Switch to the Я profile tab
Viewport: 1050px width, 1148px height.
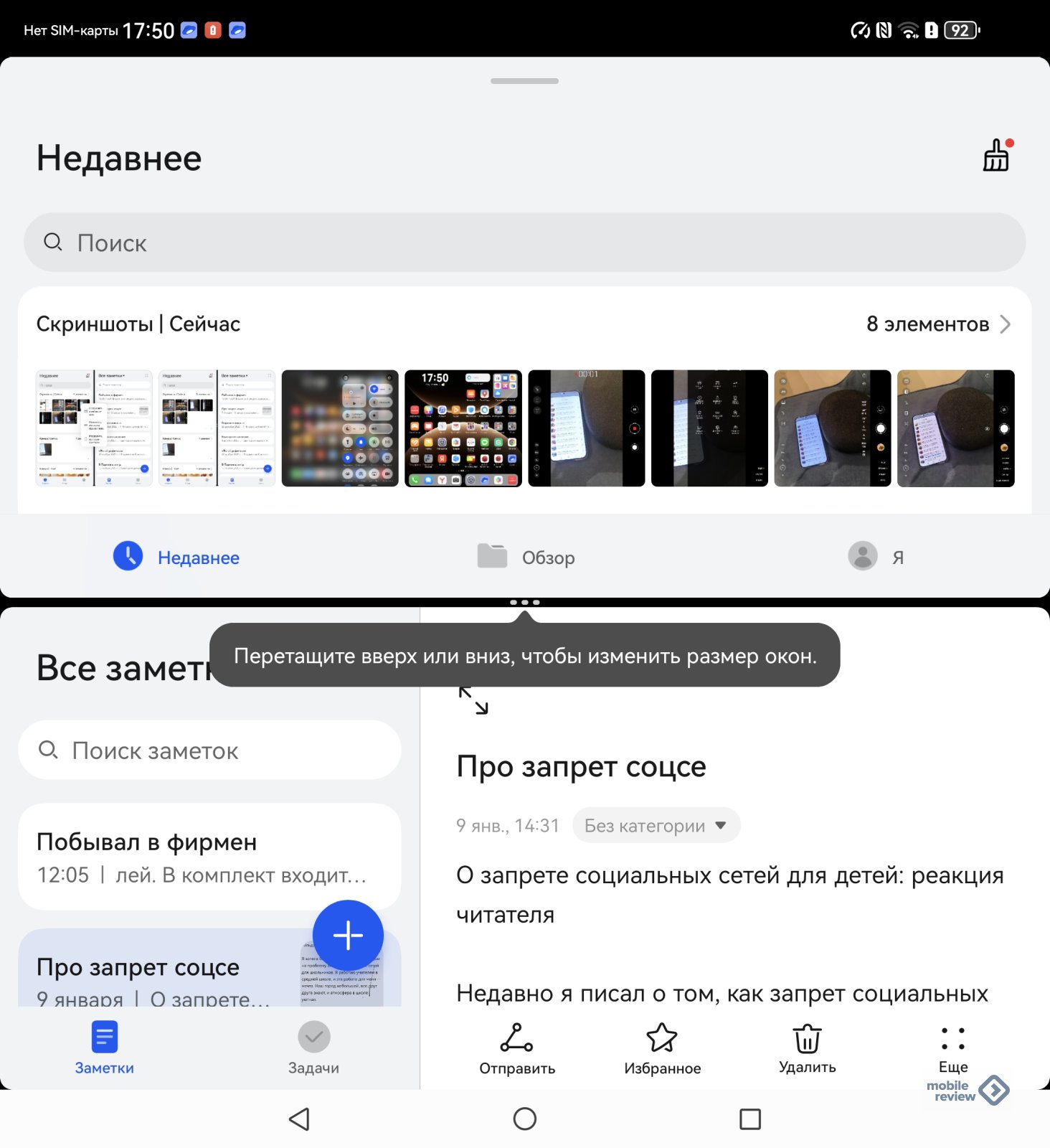pos(876,557)
